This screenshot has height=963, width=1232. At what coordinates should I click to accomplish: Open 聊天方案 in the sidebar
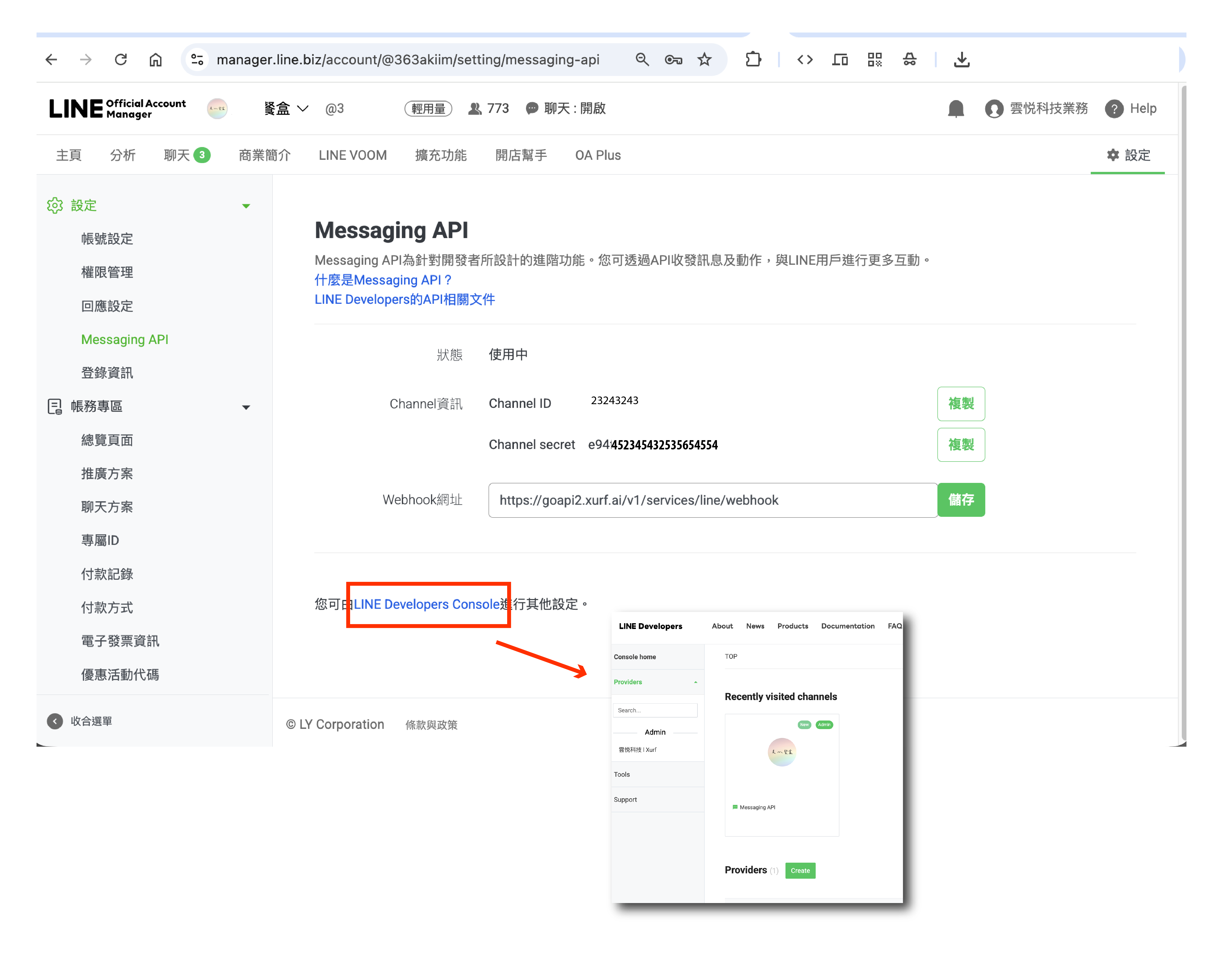click(x=107, y=507)
